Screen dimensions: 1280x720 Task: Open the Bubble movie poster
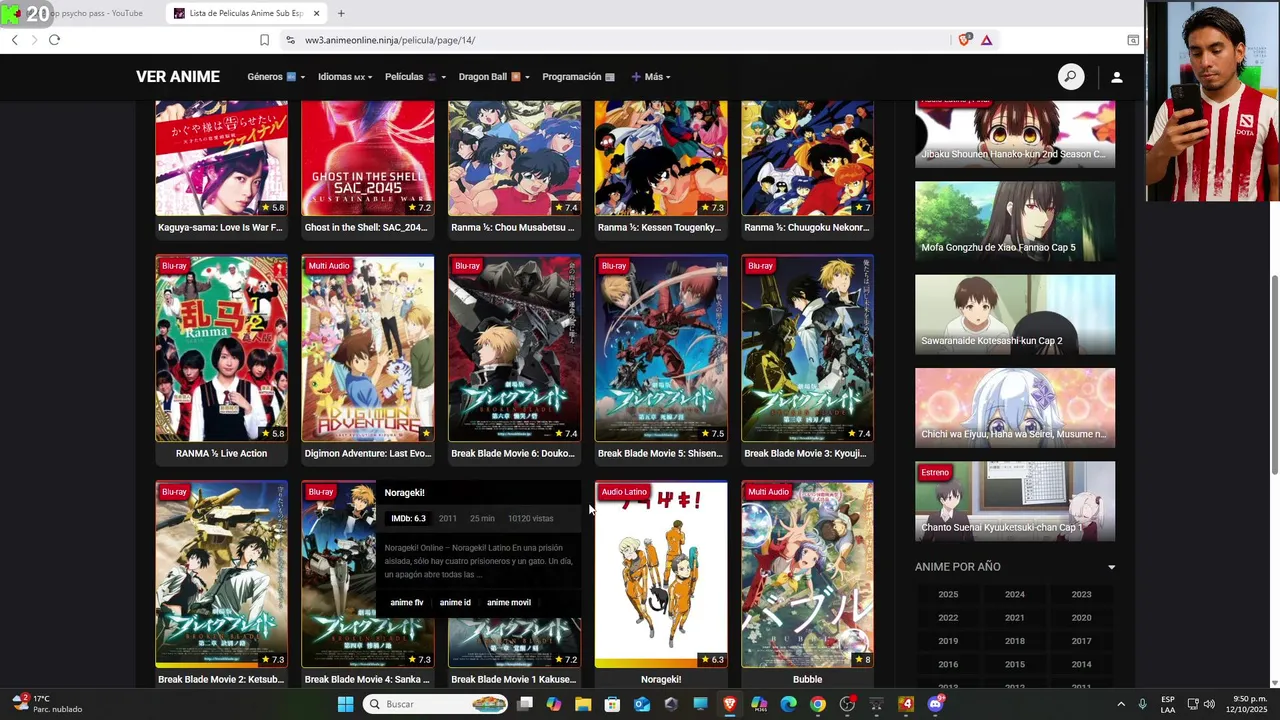point(807,574)
